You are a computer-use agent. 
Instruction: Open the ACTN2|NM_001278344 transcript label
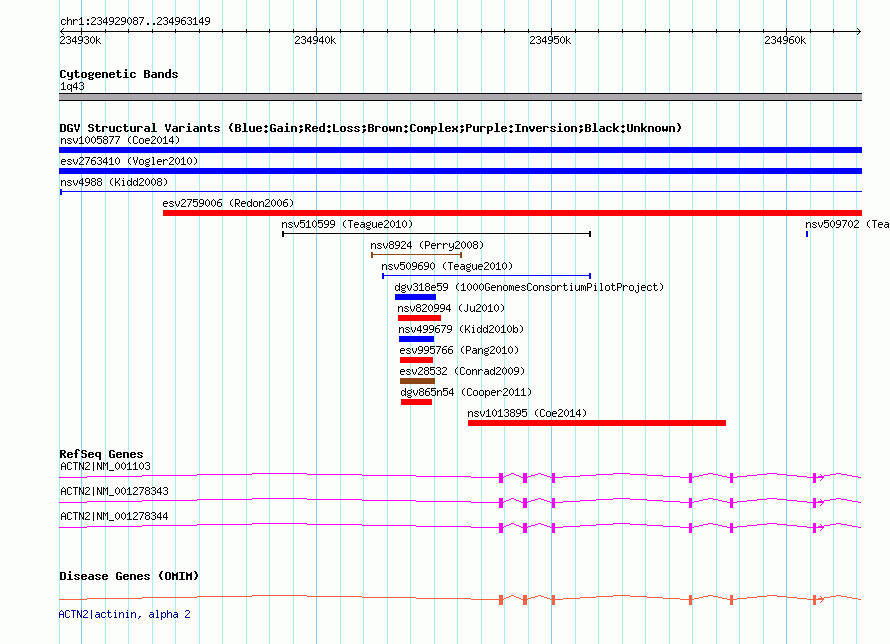[x=114, y=516]
